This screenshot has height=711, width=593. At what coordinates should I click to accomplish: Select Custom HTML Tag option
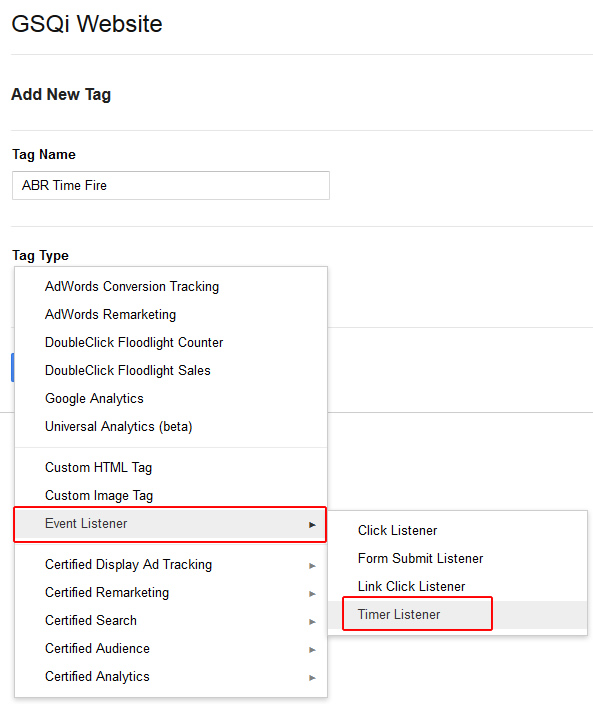(171, 468)
